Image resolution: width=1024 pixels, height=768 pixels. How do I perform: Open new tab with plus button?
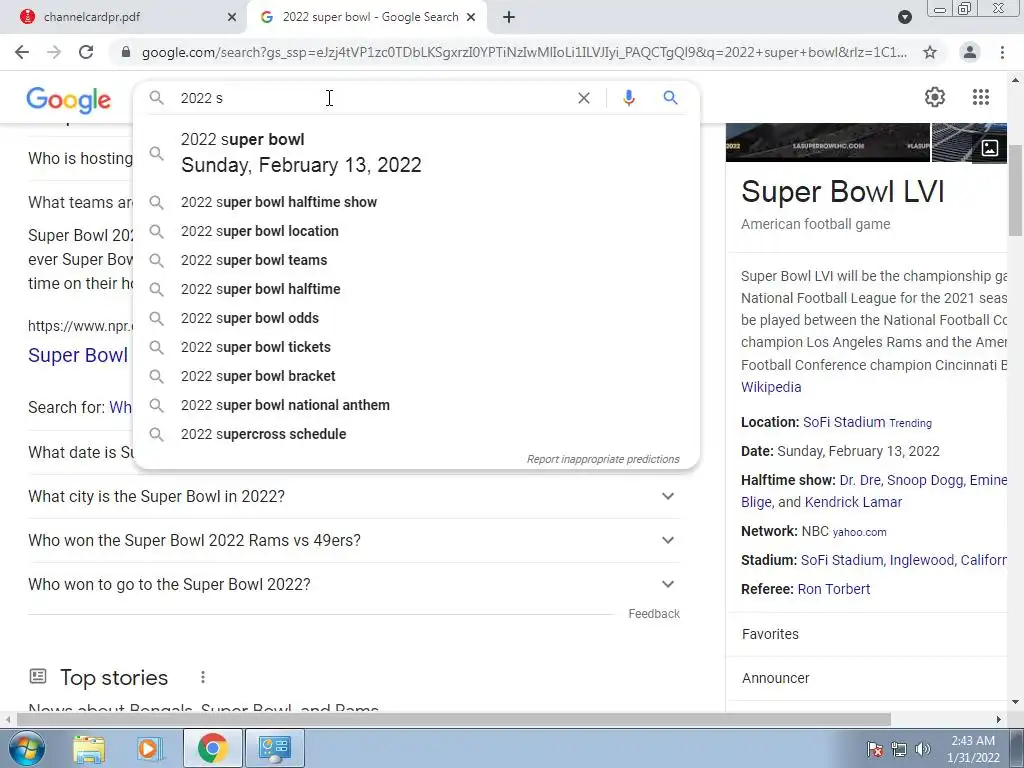coord(509,17)
